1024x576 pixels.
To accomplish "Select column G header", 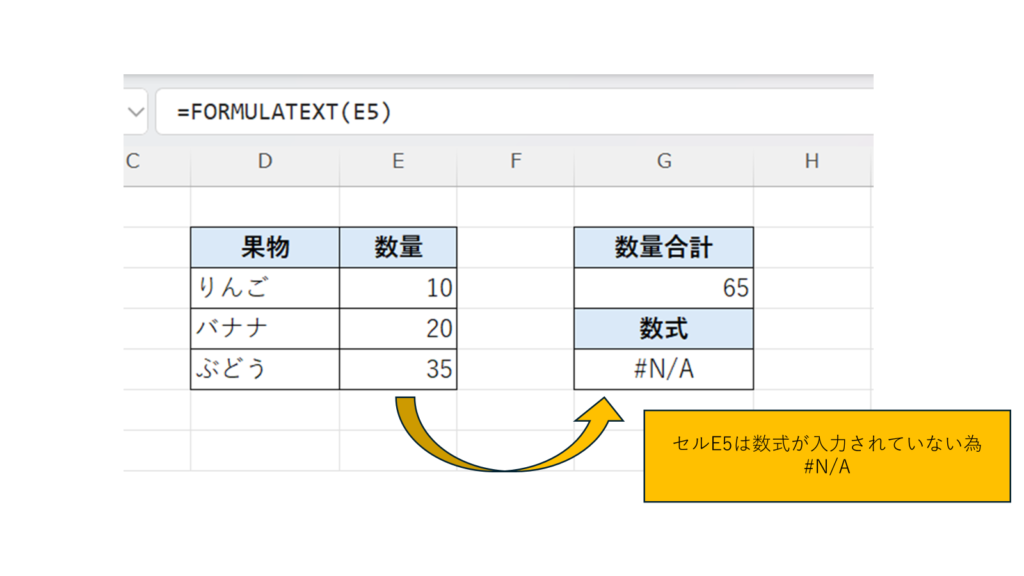I will (x=663, y=161).
